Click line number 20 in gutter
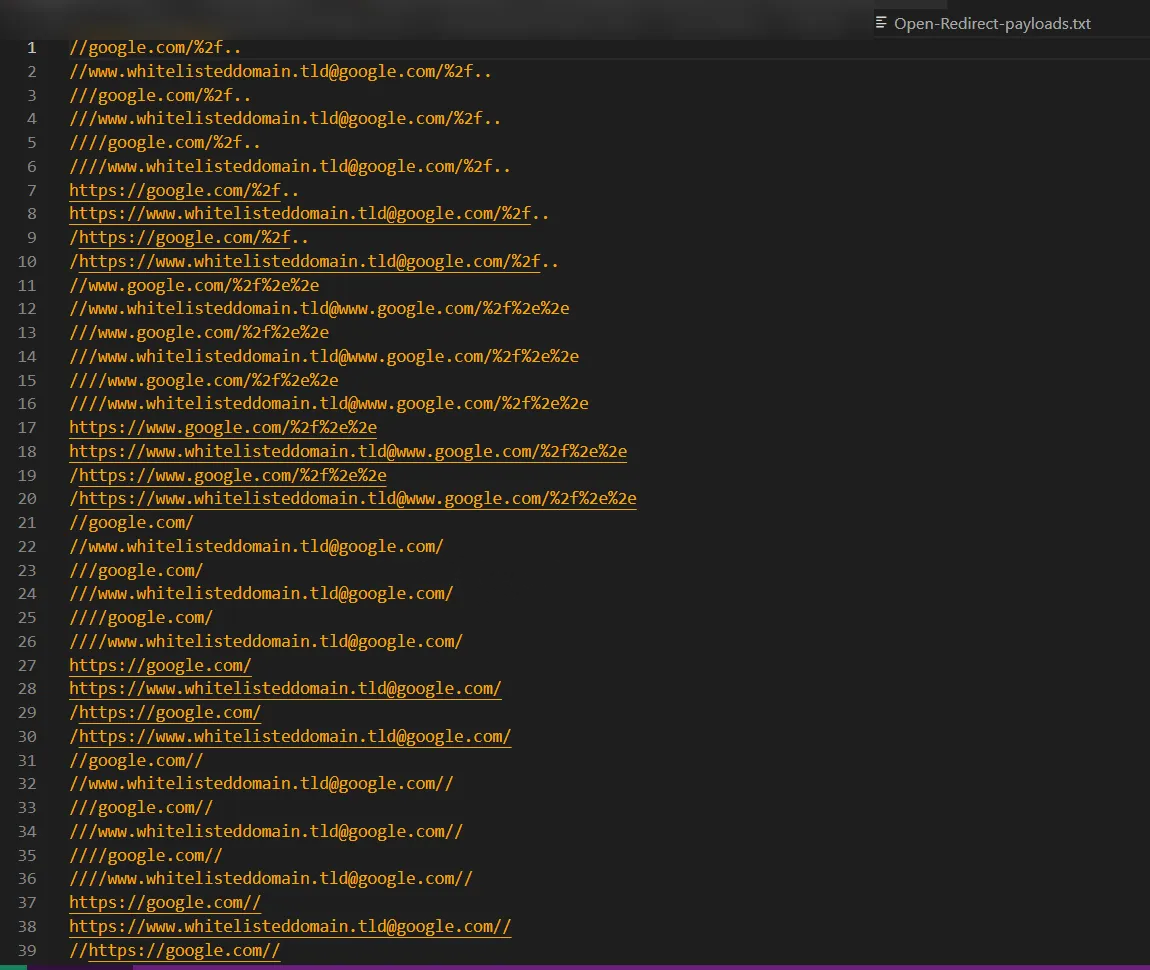The width and height of the screenshot is (1150, 970). [x=27, y=499]
